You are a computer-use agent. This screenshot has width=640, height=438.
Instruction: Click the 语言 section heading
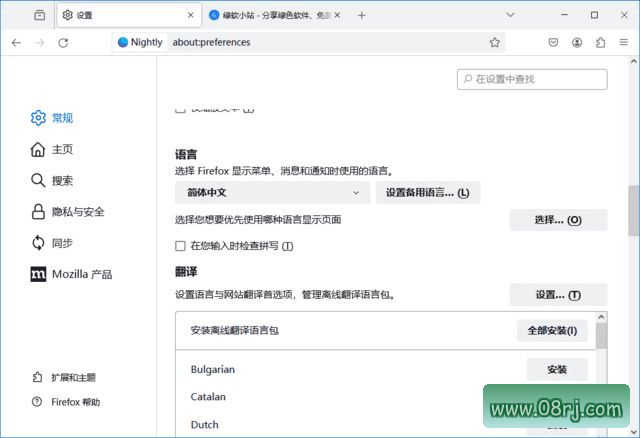(x=186, y=154)
